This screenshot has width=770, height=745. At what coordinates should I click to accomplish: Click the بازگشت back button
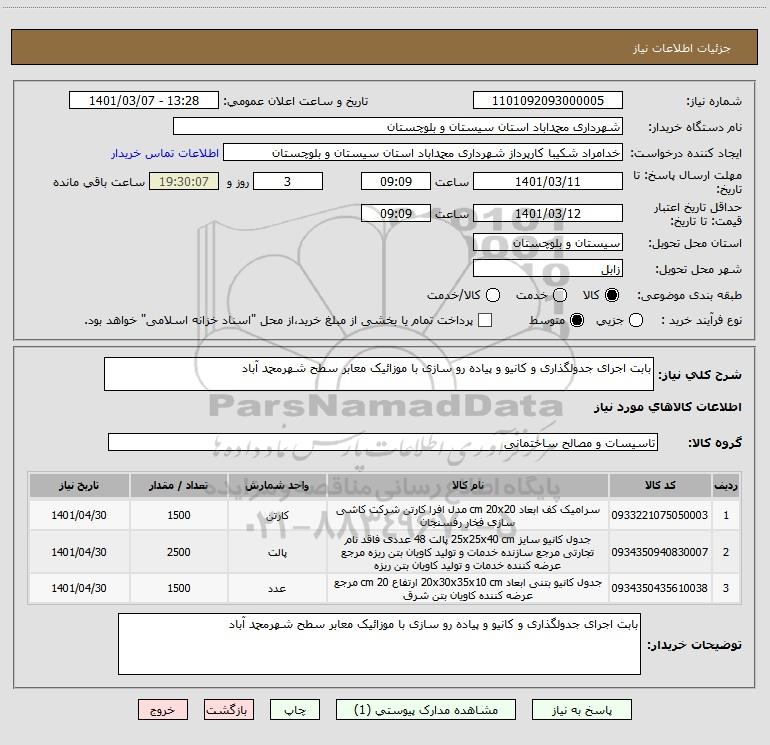(x=229, y=710)
